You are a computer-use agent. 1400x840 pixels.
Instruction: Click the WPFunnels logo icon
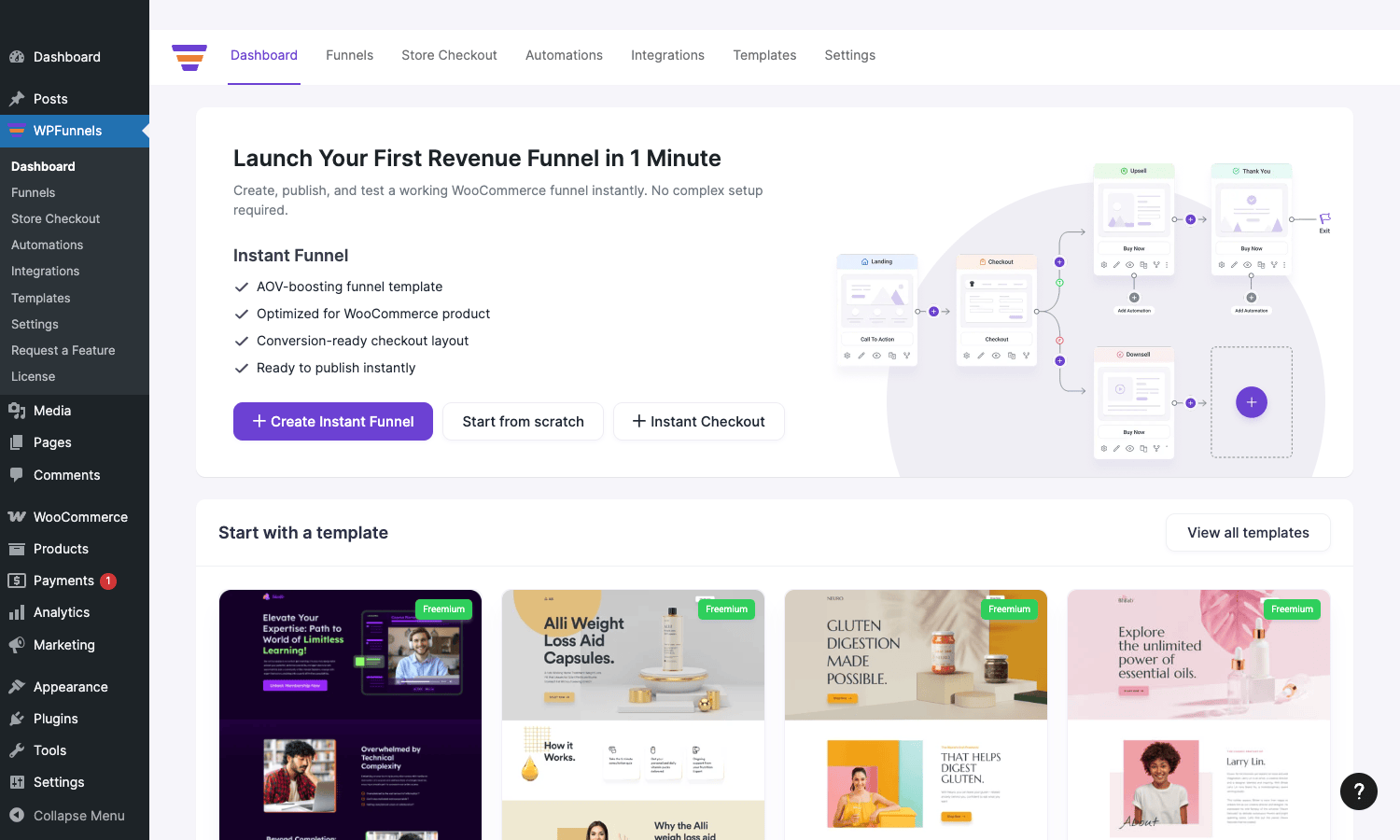(x=189, y=57)
